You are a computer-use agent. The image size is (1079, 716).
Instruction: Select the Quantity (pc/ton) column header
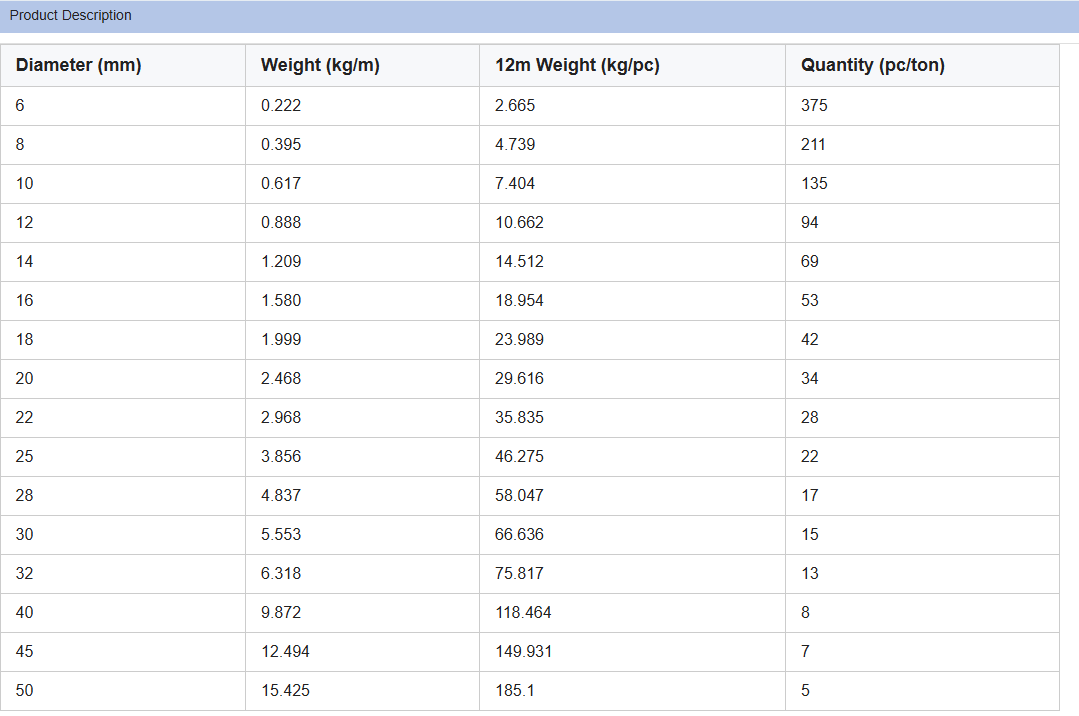[872, 66]
